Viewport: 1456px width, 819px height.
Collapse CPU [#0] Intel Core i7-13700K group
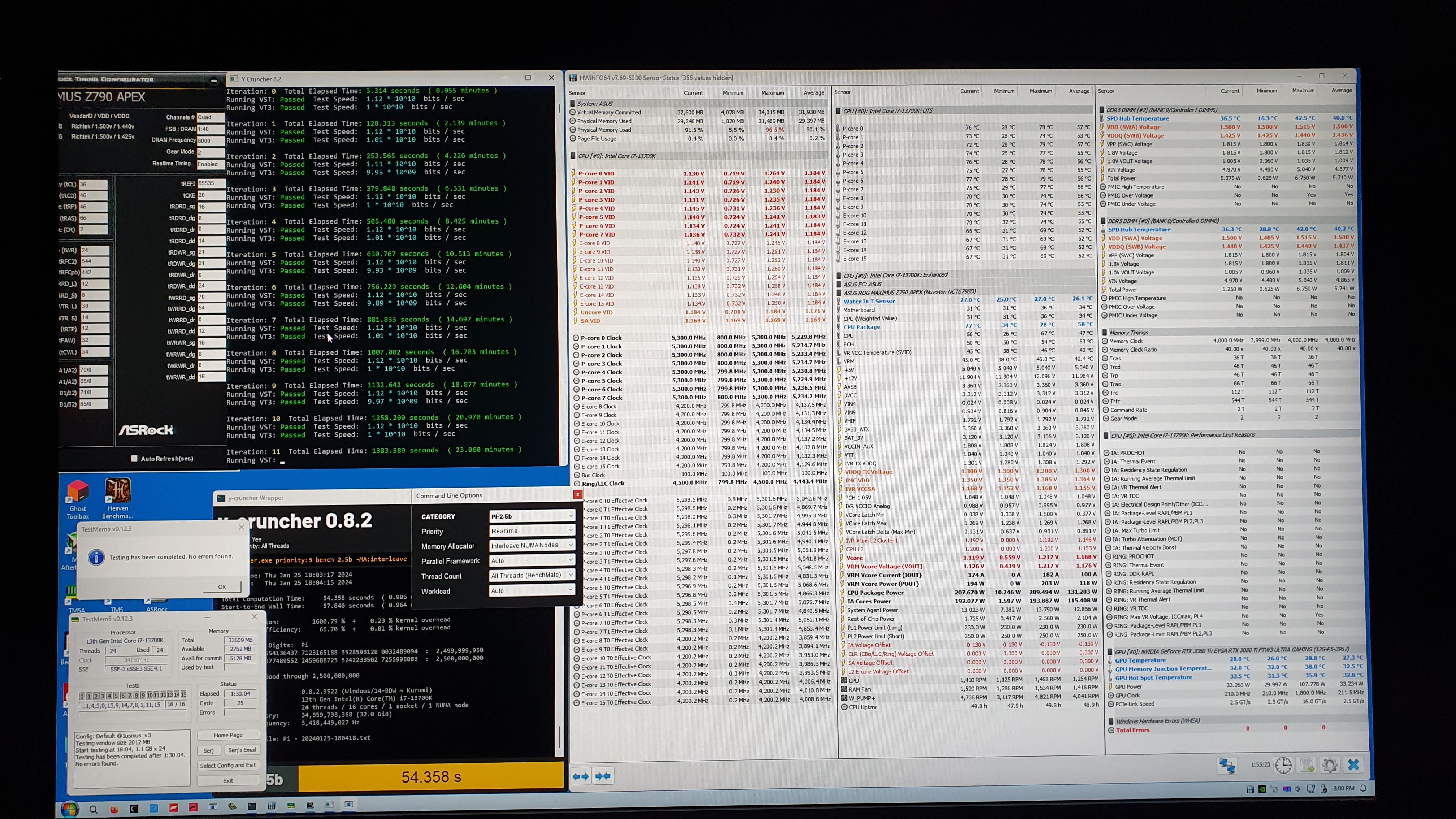(x=573, y=156)
